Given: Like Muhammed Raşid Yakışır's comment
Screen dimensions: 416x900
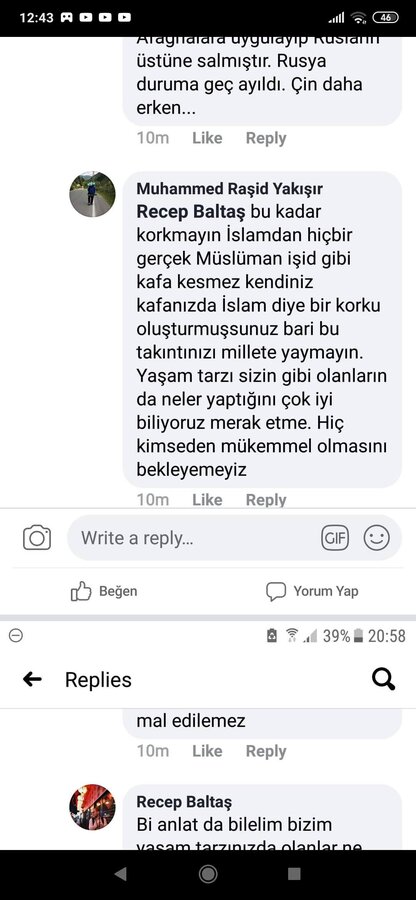Looking at the screenshot, I should coord(207,500).
